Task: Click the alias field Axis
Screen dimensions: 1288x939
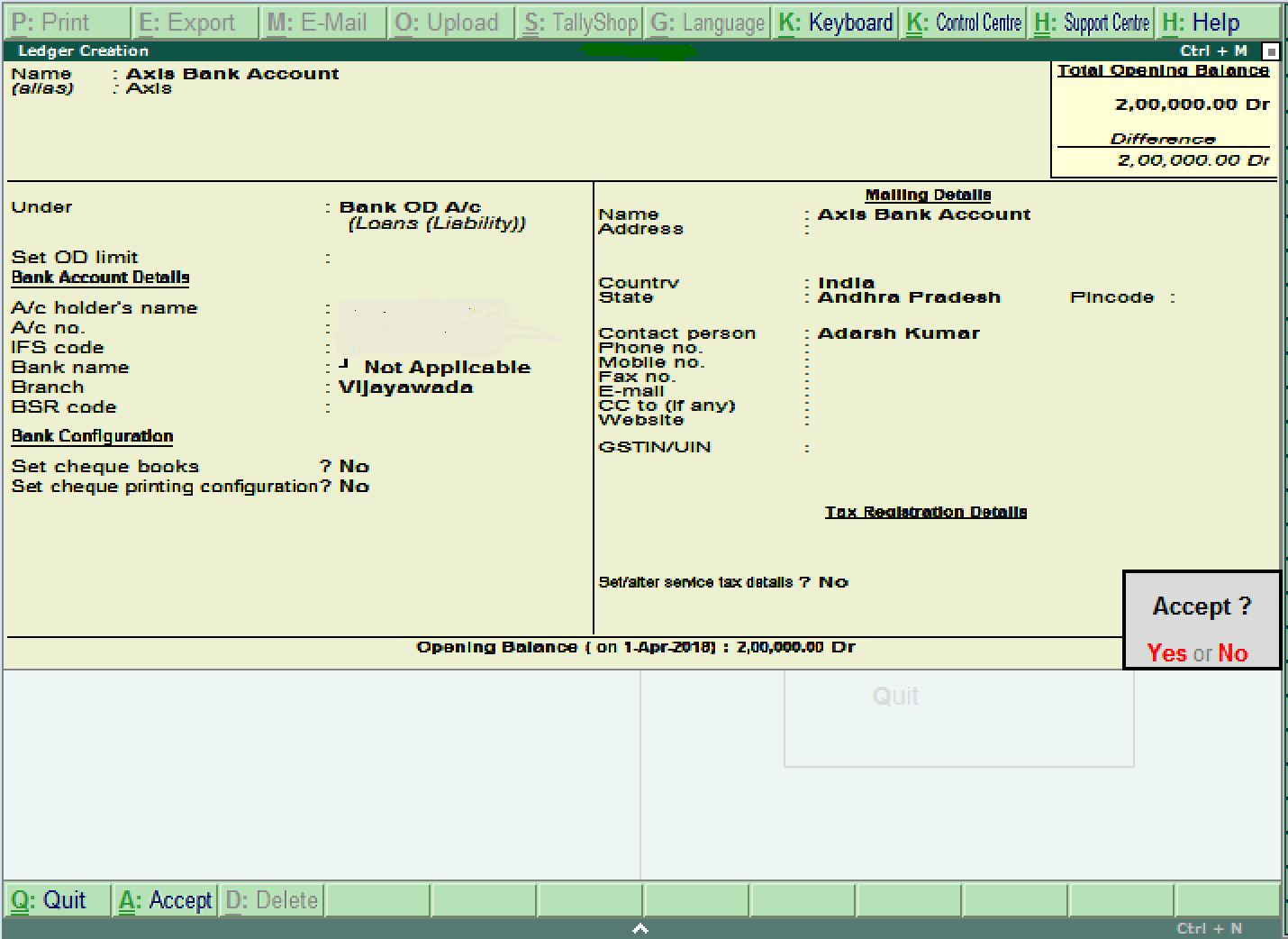Action: coord(149,88)
